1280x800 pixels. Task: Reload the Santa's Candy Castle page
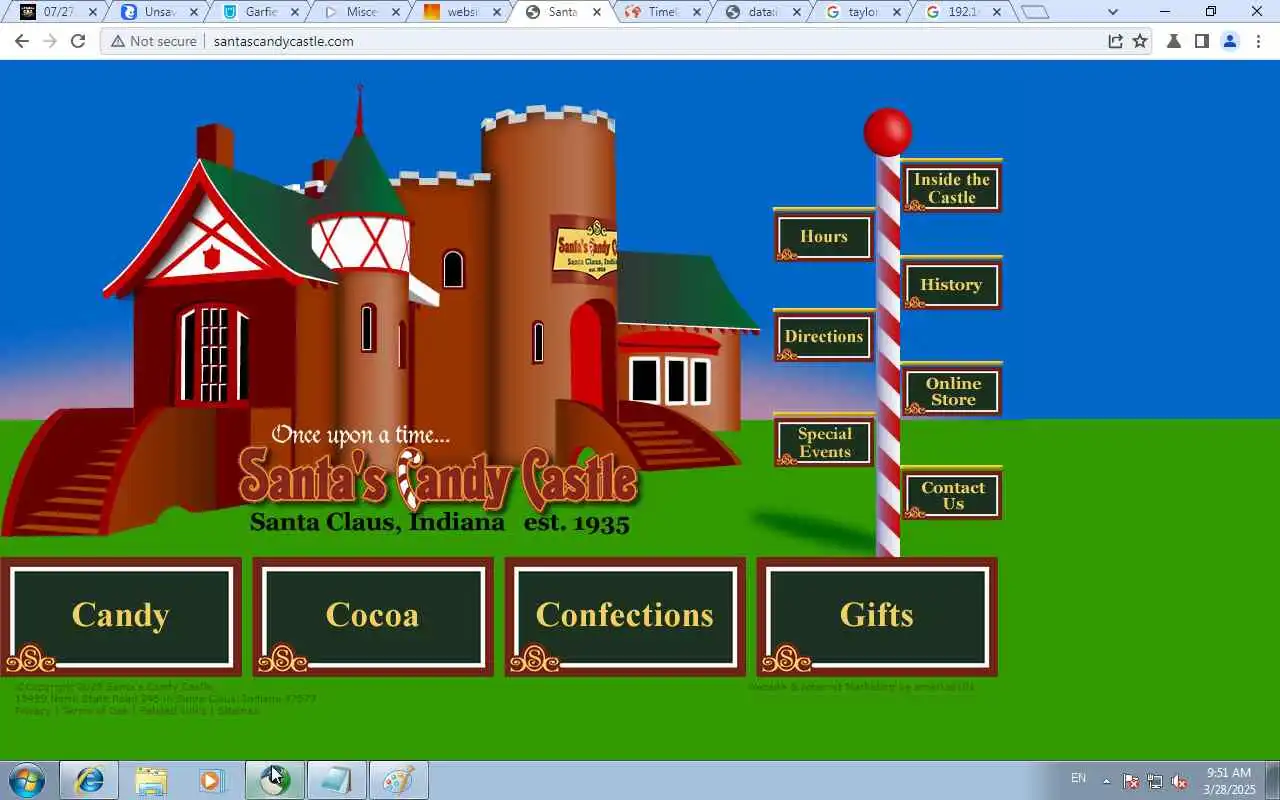tap(78, 41)
